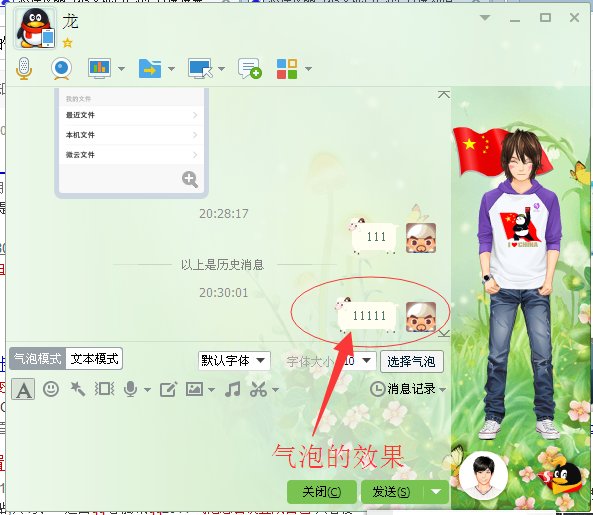Start a video call with the webcam icon
Screen dimensions: 593x515
(x=61, y=68)
